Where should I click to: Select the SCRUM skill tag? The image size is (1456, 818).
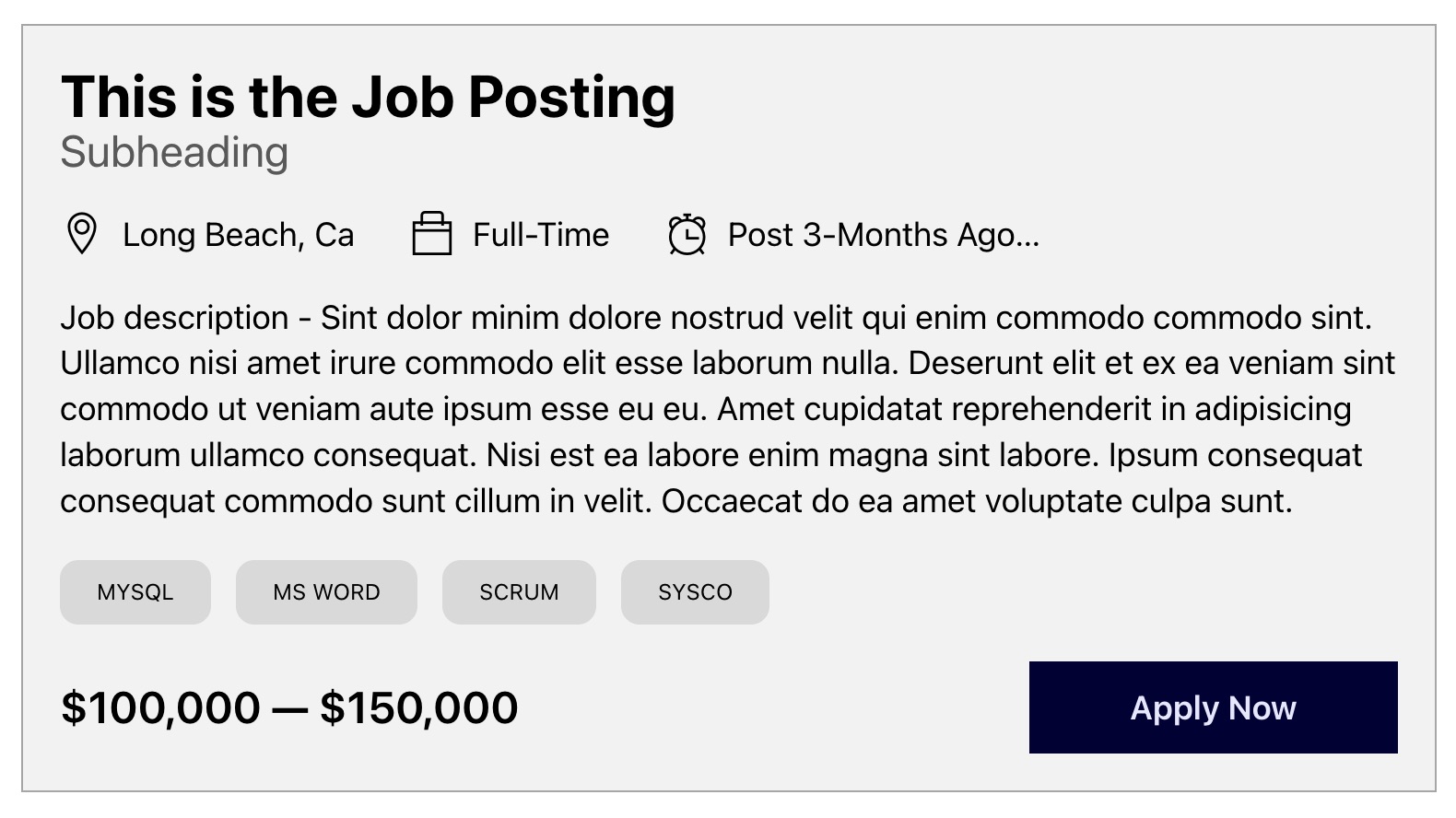point(519,592)
